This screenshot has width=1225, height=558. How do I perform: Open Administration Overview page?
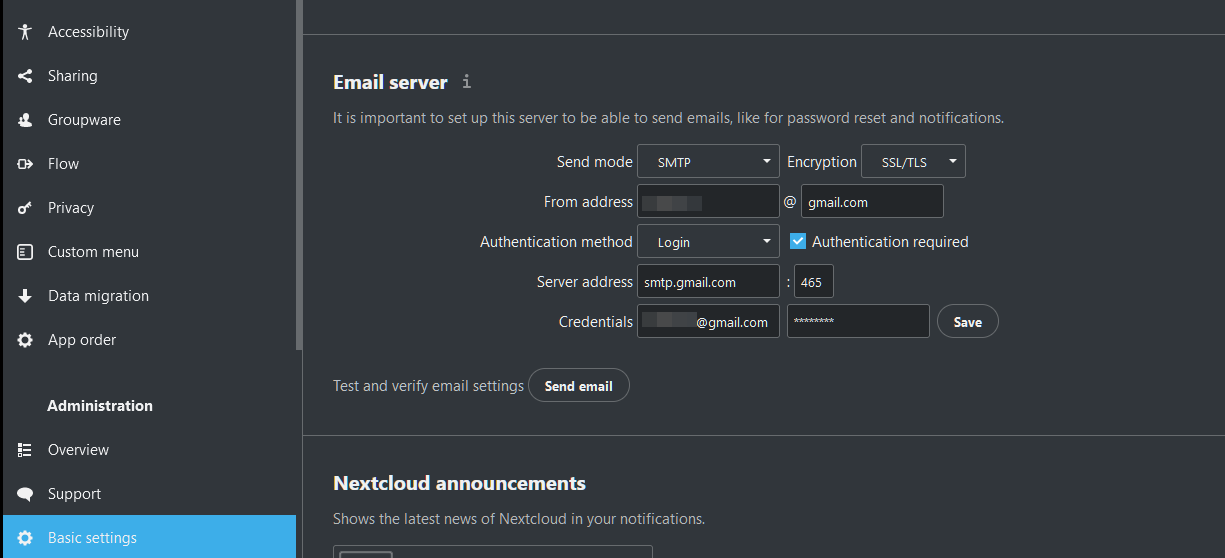[149, 450]
